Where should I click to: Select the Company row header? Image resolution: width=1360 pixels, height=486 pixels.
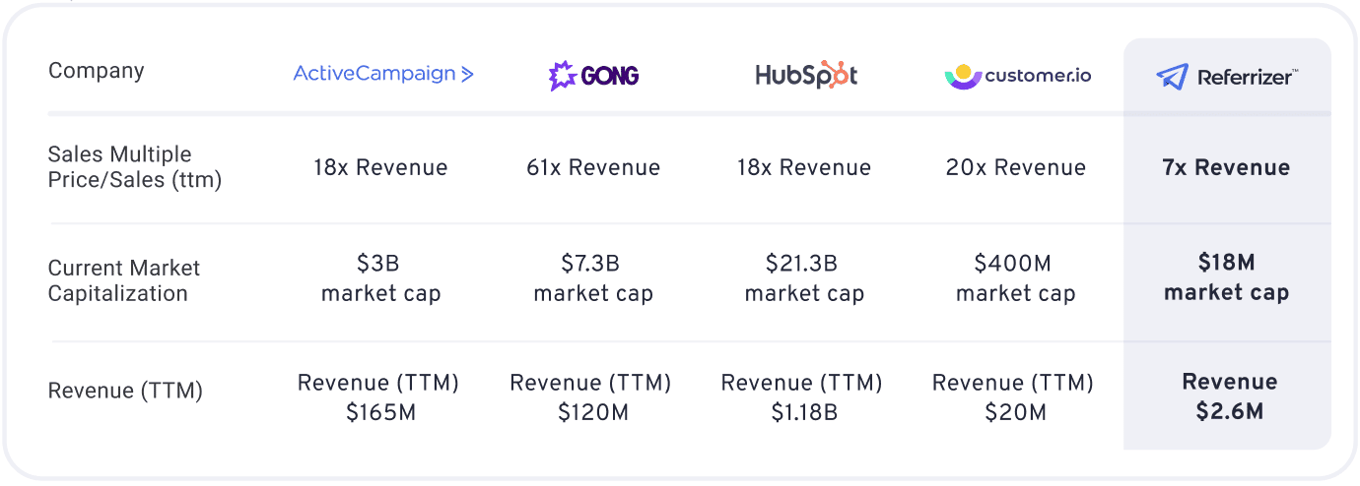(96, 71)
